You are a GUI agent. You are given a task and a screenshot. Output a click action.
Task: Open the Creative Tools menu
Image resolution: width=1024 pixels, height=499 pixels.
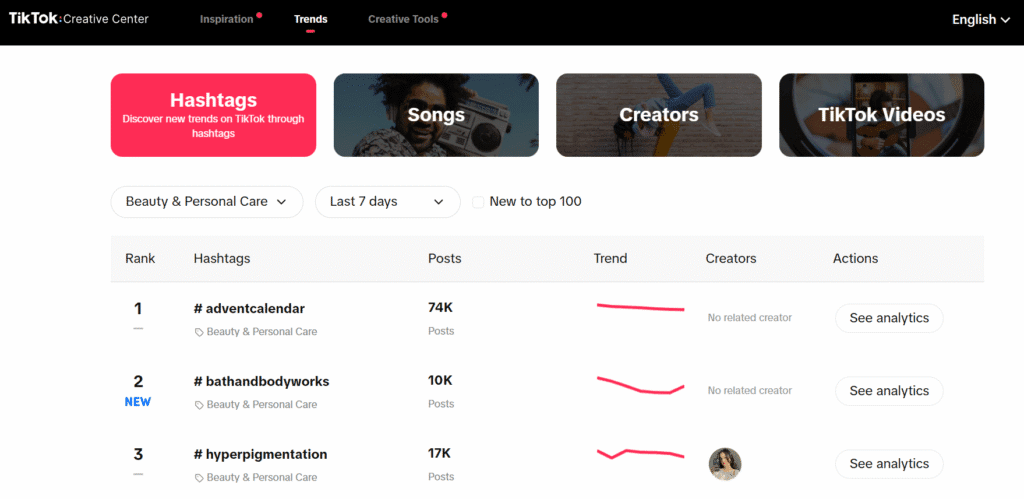[403, 19]
